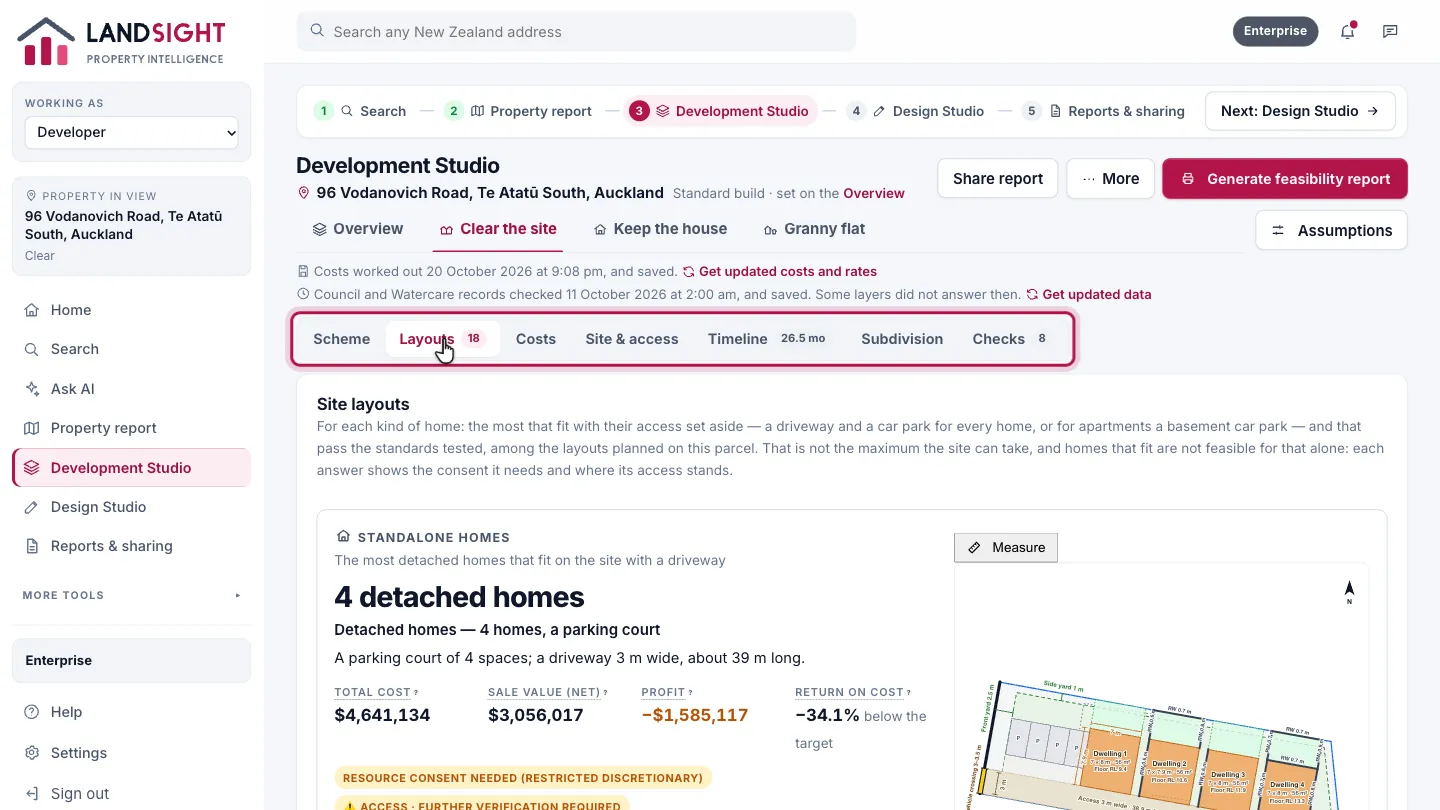Screen dimensions: 1440x810
Task: Switch to the Granny flat tab
Action: 814,229
